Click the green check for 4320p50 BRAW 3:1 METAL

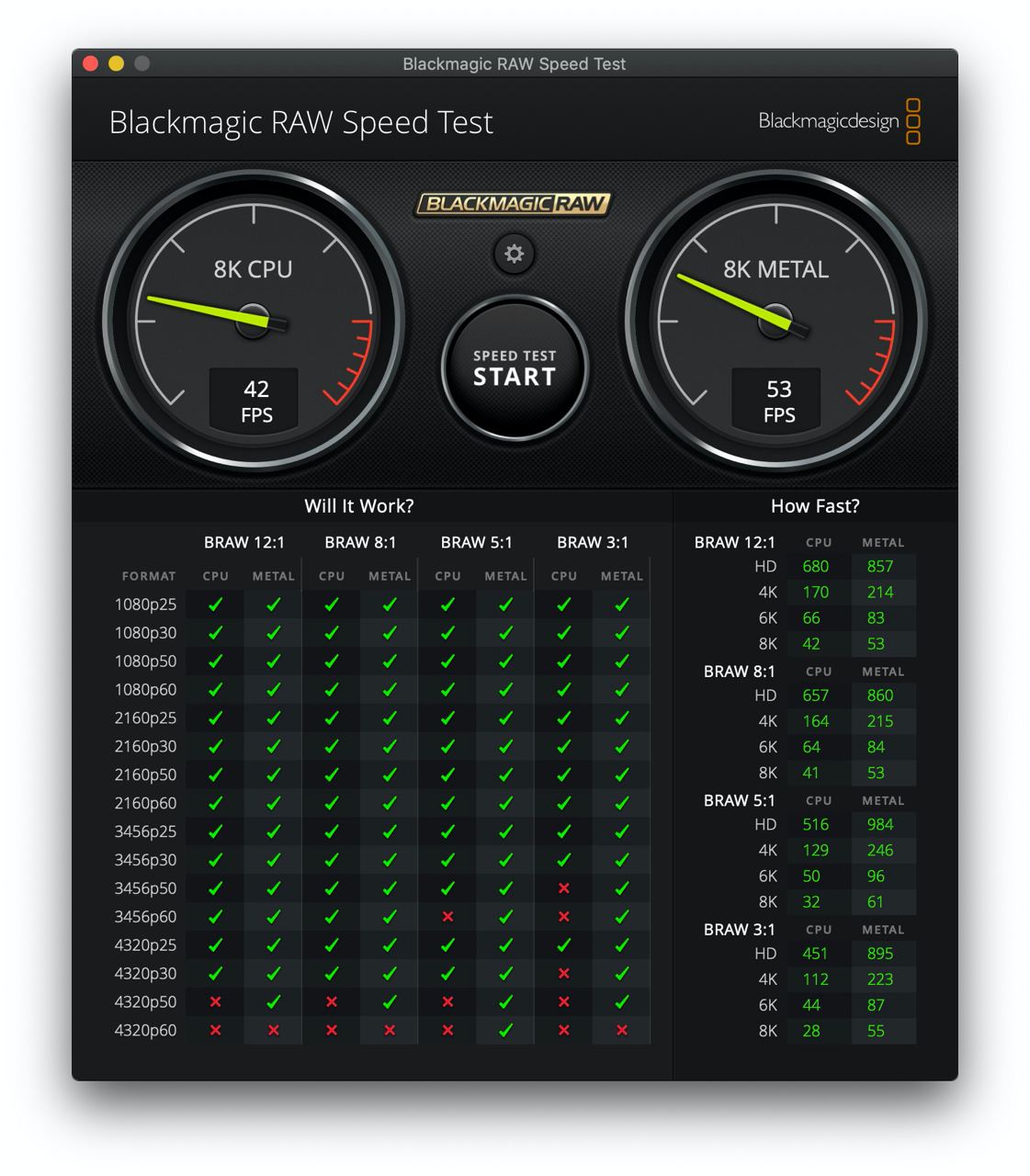coord(622,1001)
